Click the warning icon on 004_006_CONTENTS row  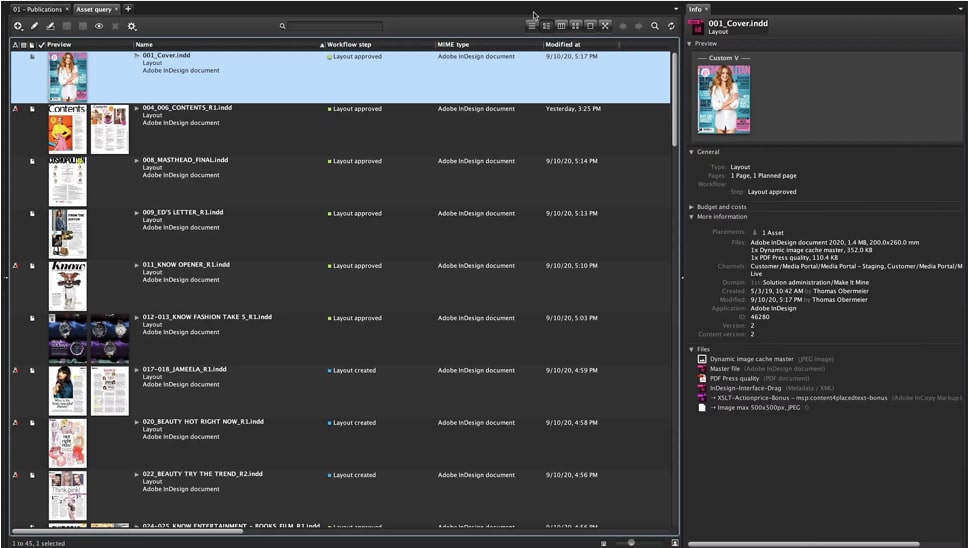(x=15, y=109)
